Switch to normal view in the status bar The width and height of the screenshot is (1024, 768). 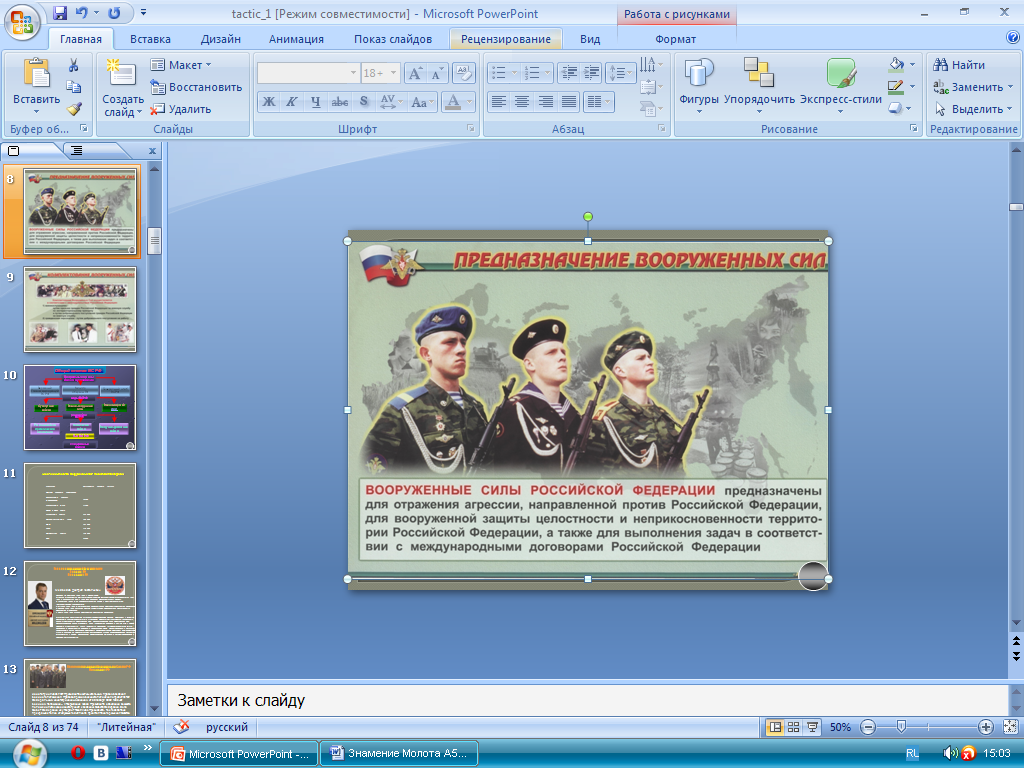pos(775,727)
